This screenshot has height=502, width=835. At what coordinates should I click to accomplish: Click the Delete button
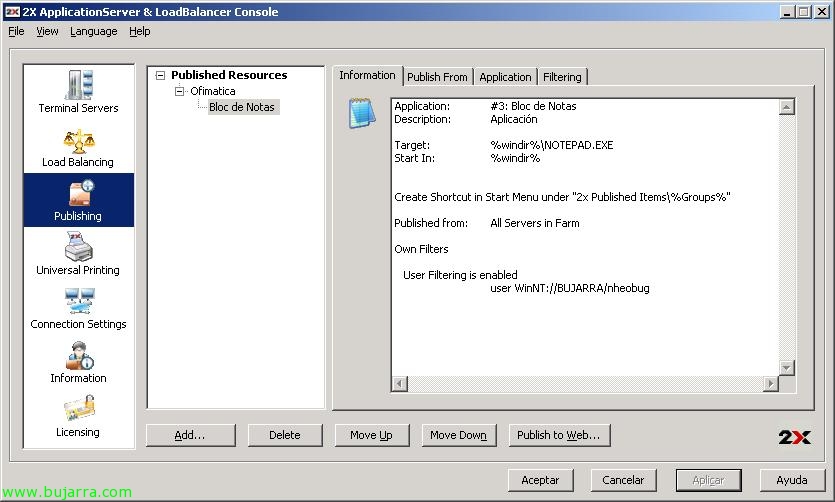click(285, 435)
